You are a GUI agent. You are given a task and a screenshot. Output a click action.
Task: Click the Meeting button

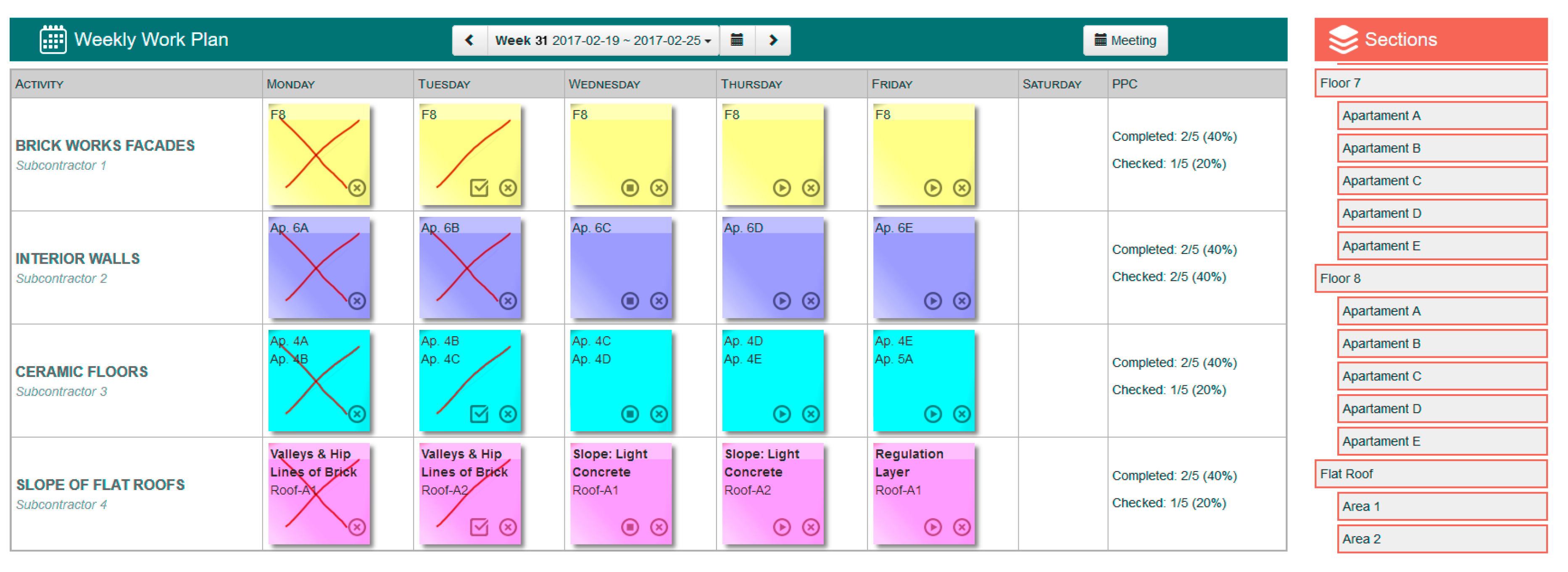tap(1125, 40)
